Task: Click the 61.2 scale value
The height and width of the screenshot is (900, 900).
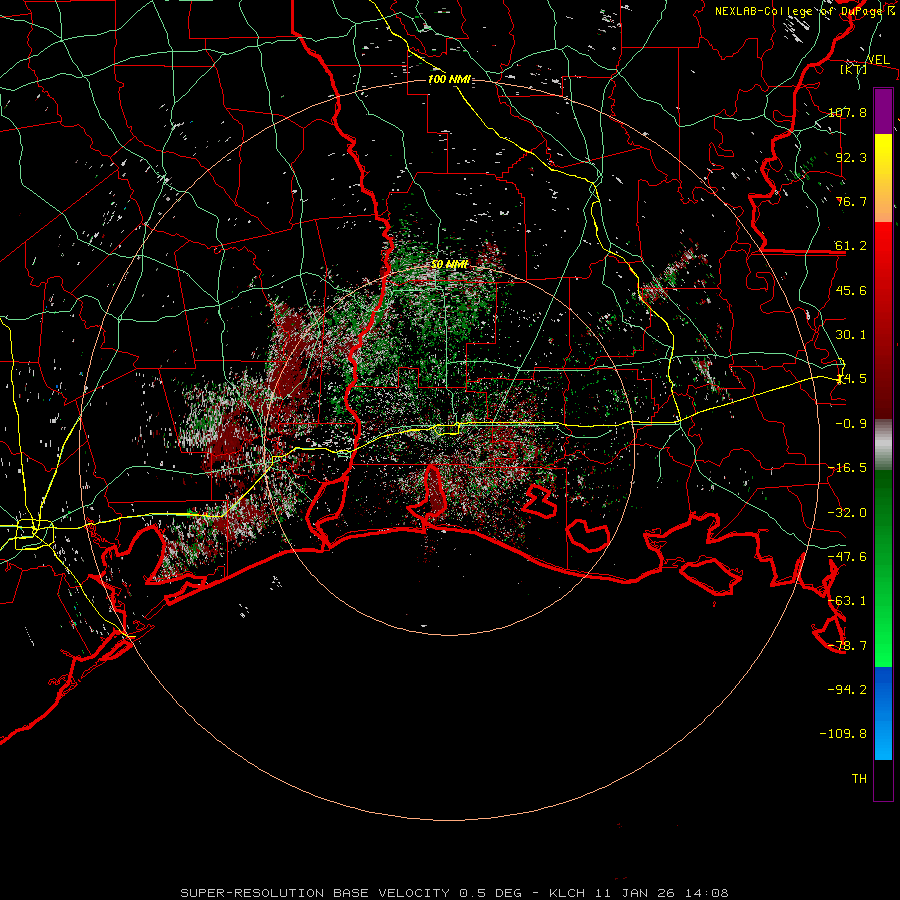Action: 851,246
